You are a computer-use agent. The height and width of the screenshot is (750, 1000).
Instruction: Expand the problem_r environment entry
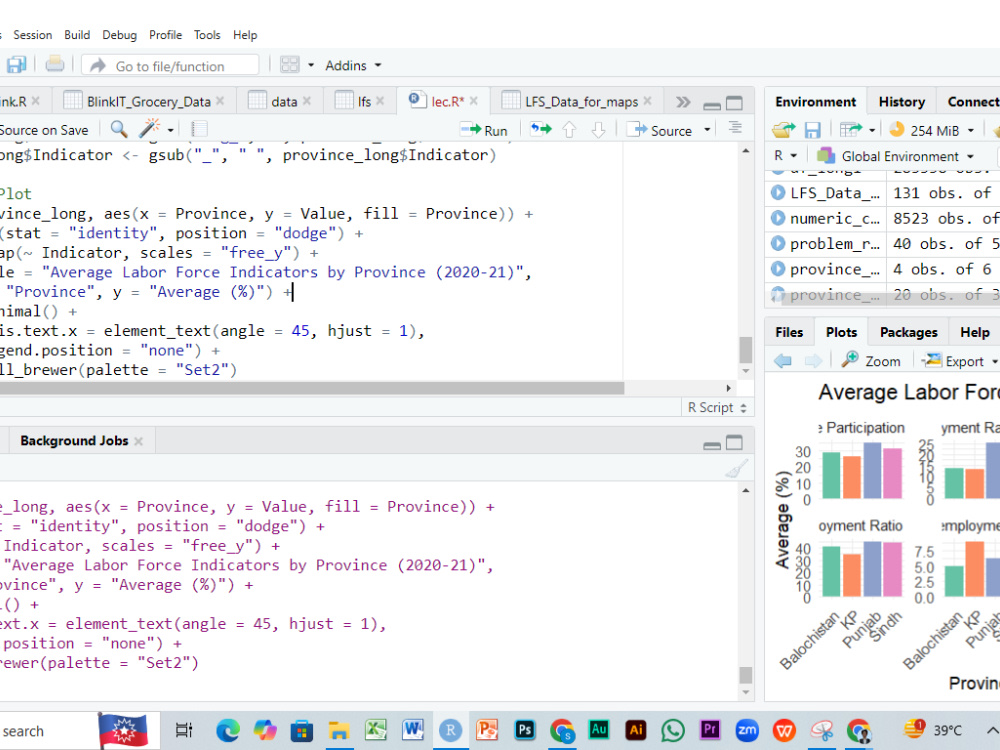pyautogui.click(x=777, y=244)
